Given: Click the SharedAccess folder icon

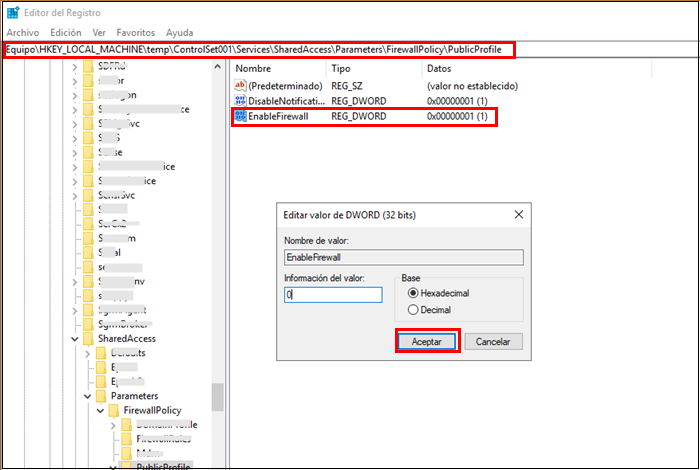Looking at the screenshot, I should click(88, 338).
